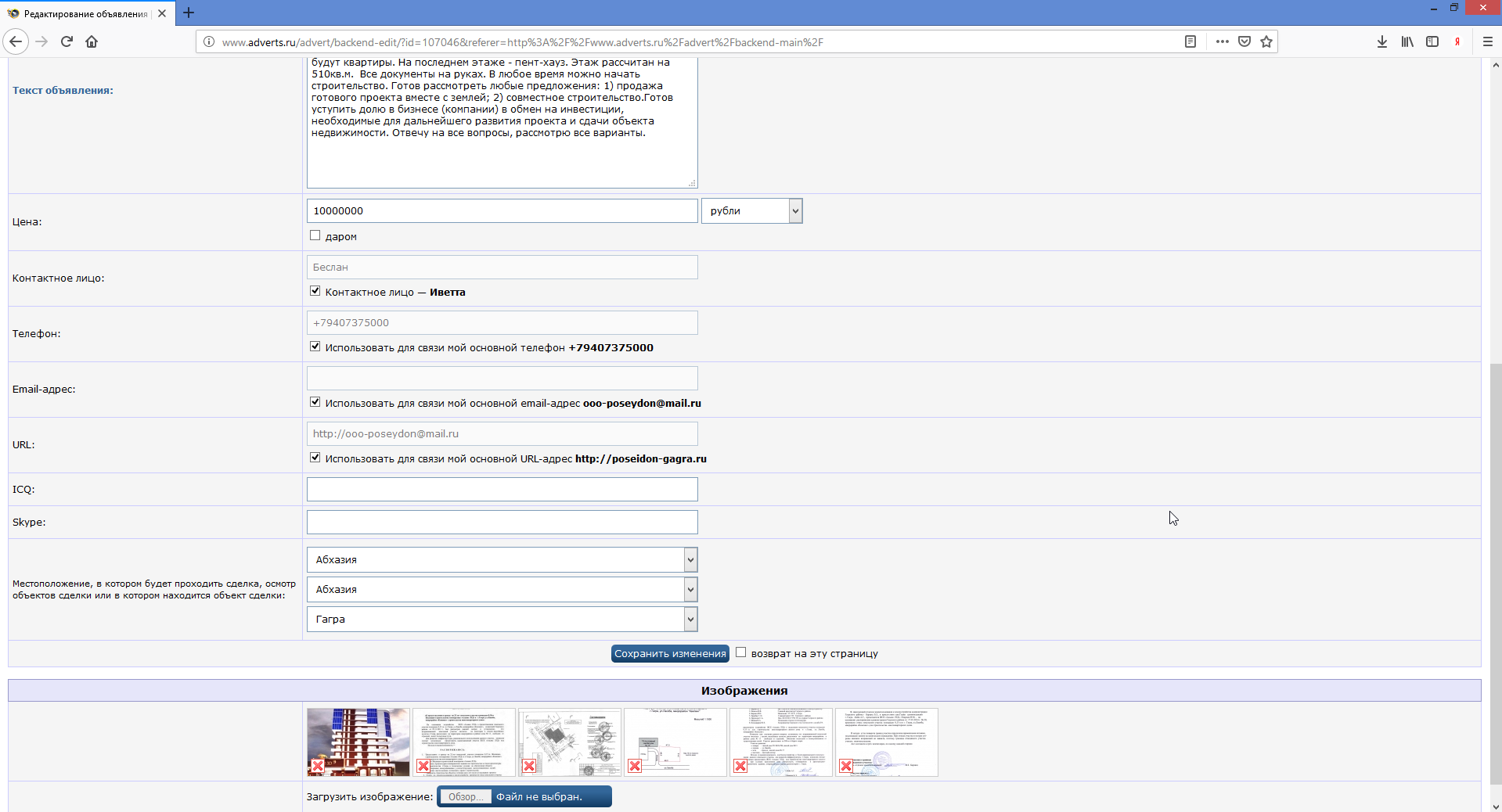The image size is (1502, 812).
Task: Open the Firefox hamburger menu
Action: coord(1487,41)
